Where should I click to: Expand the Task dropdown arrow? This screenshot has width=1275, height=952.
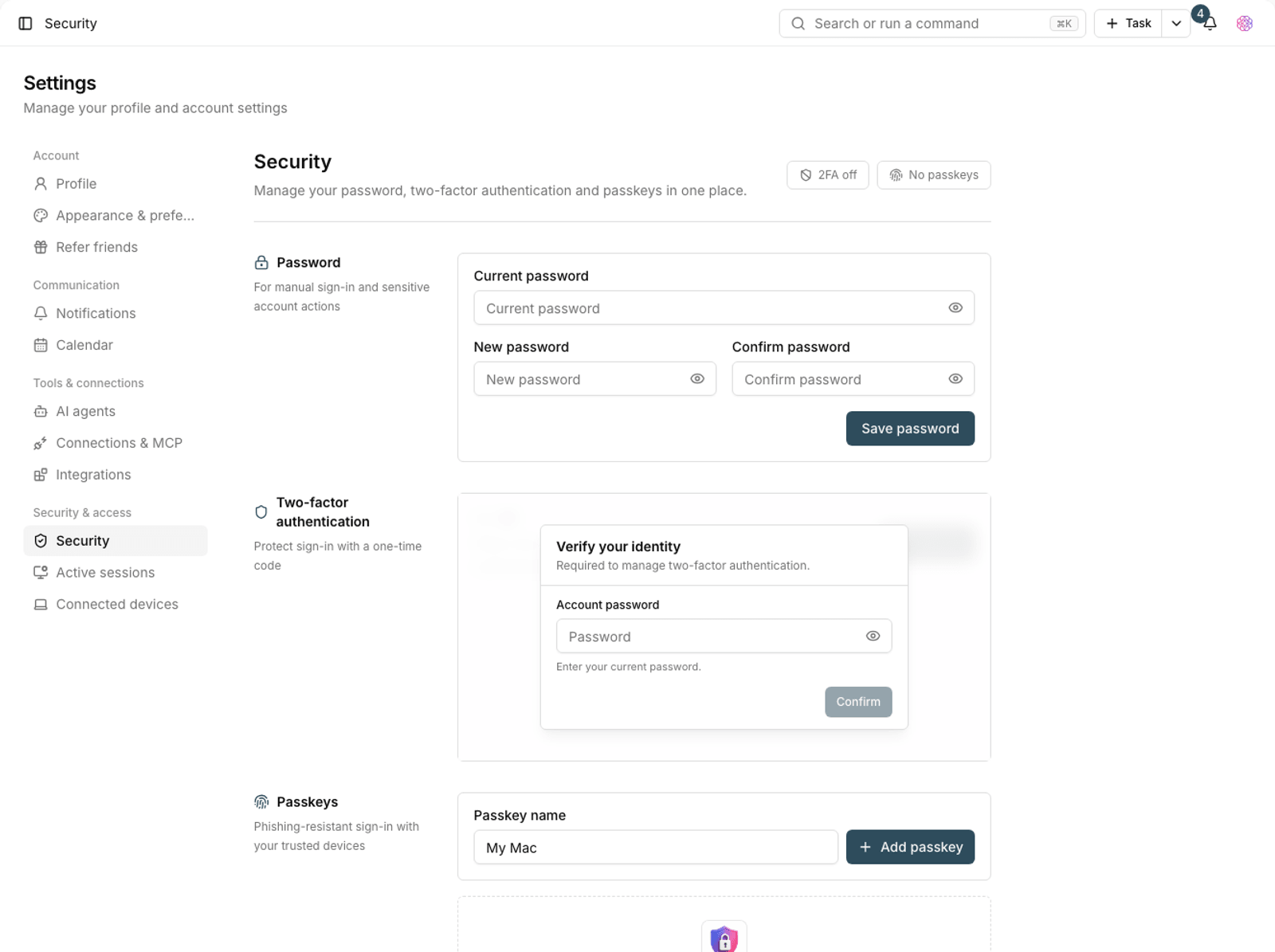point(1176,23)
